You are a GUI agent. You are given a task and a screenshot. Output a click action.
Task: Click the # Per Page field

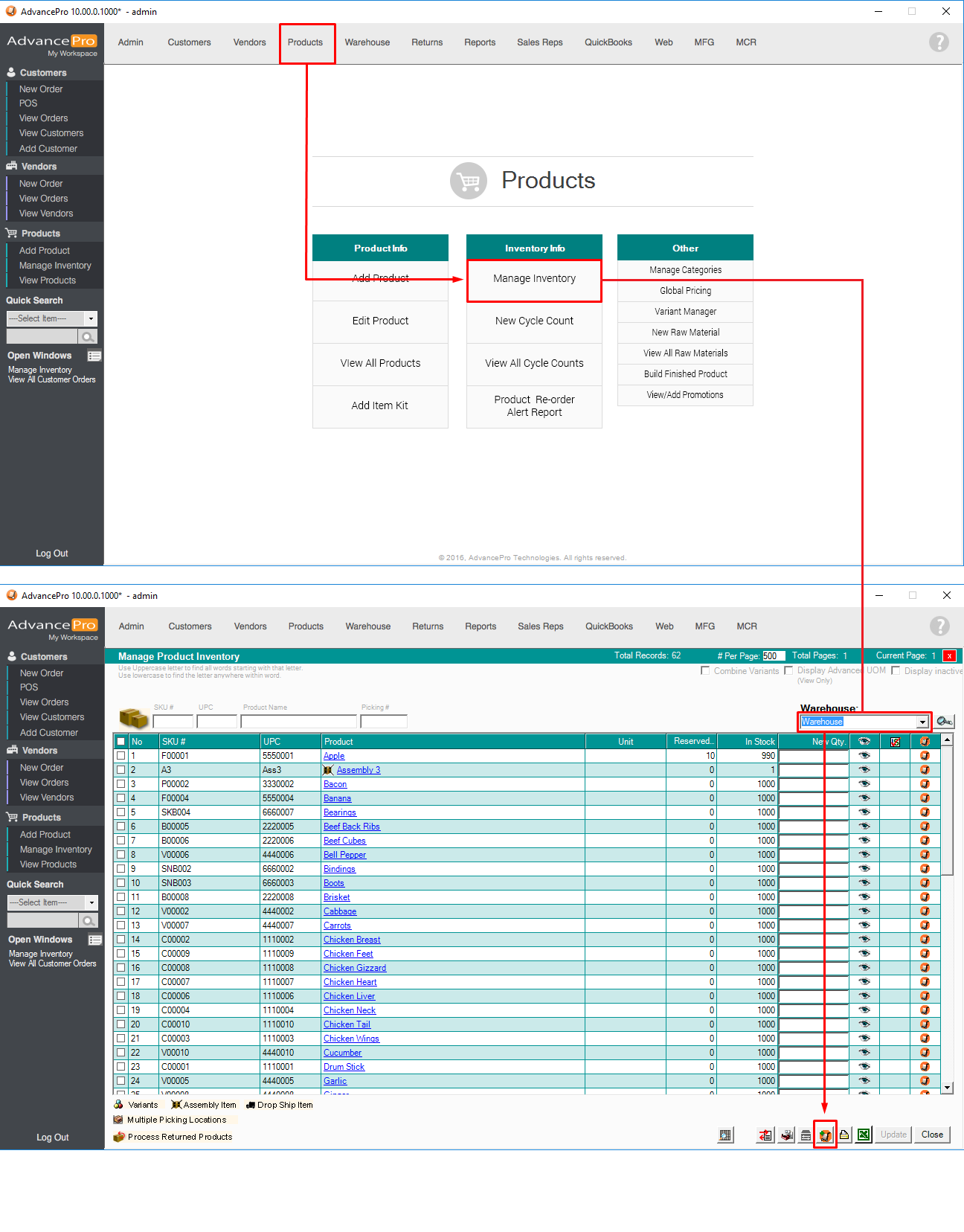pyautogui.click(x=774, y=656)
